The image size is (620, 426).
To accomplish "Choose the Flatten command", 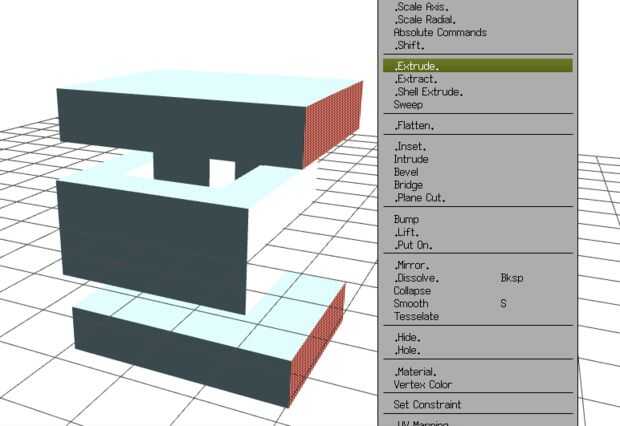I will (478, 125).
